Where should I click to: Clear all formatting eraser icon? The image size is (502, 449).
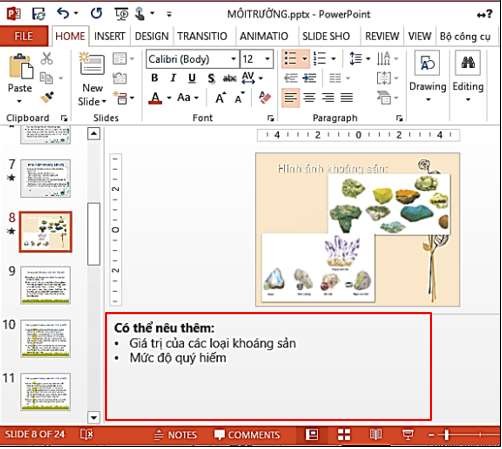pyautogui.click(x=265, y=97)
